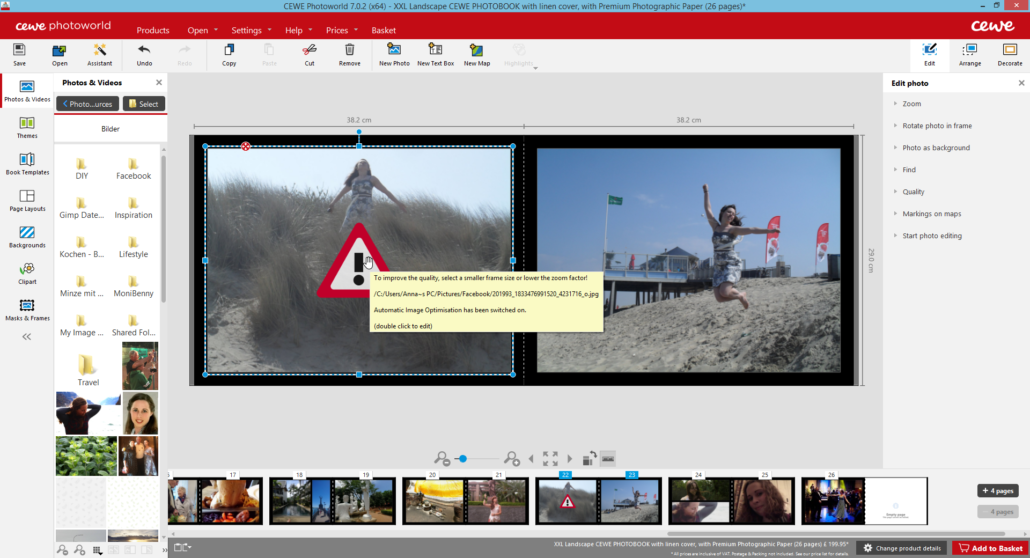Open Book Templates panel
Screen dimensions: 1030x558
tap(27, 164)
